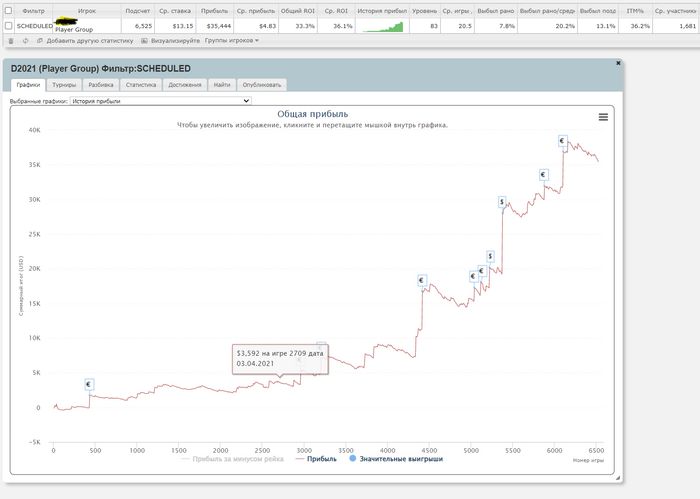Switch to the Достижения tab
Image resolution: width=700 pixels, height=499 pixels.
(x=185, y=85)
